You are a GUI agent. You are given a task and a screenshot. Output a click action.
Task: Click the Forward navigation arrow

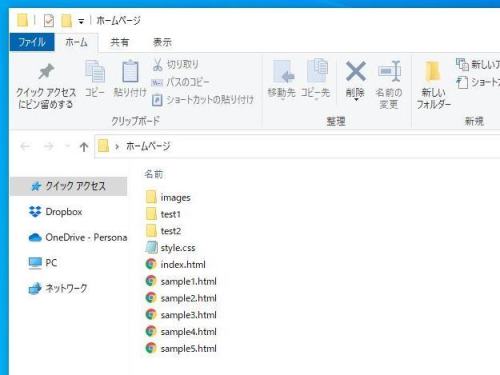pyautogui.click(x=49, y=146)
